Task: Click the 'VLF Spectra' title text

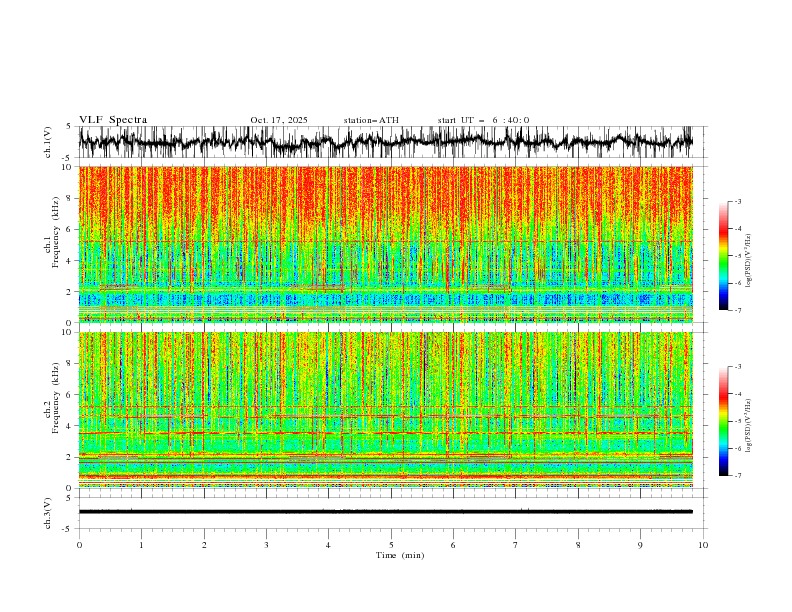Action: pyautogui.click(x=113, y=120)
